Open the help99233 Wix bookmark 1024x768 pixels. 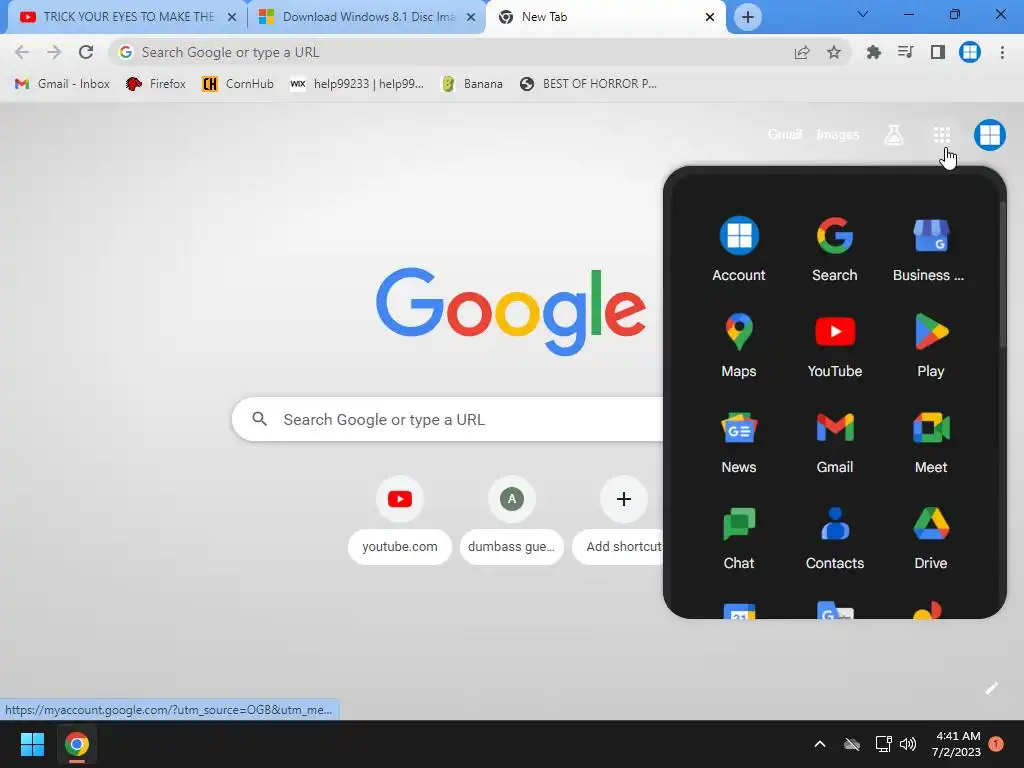coord(357,84)
